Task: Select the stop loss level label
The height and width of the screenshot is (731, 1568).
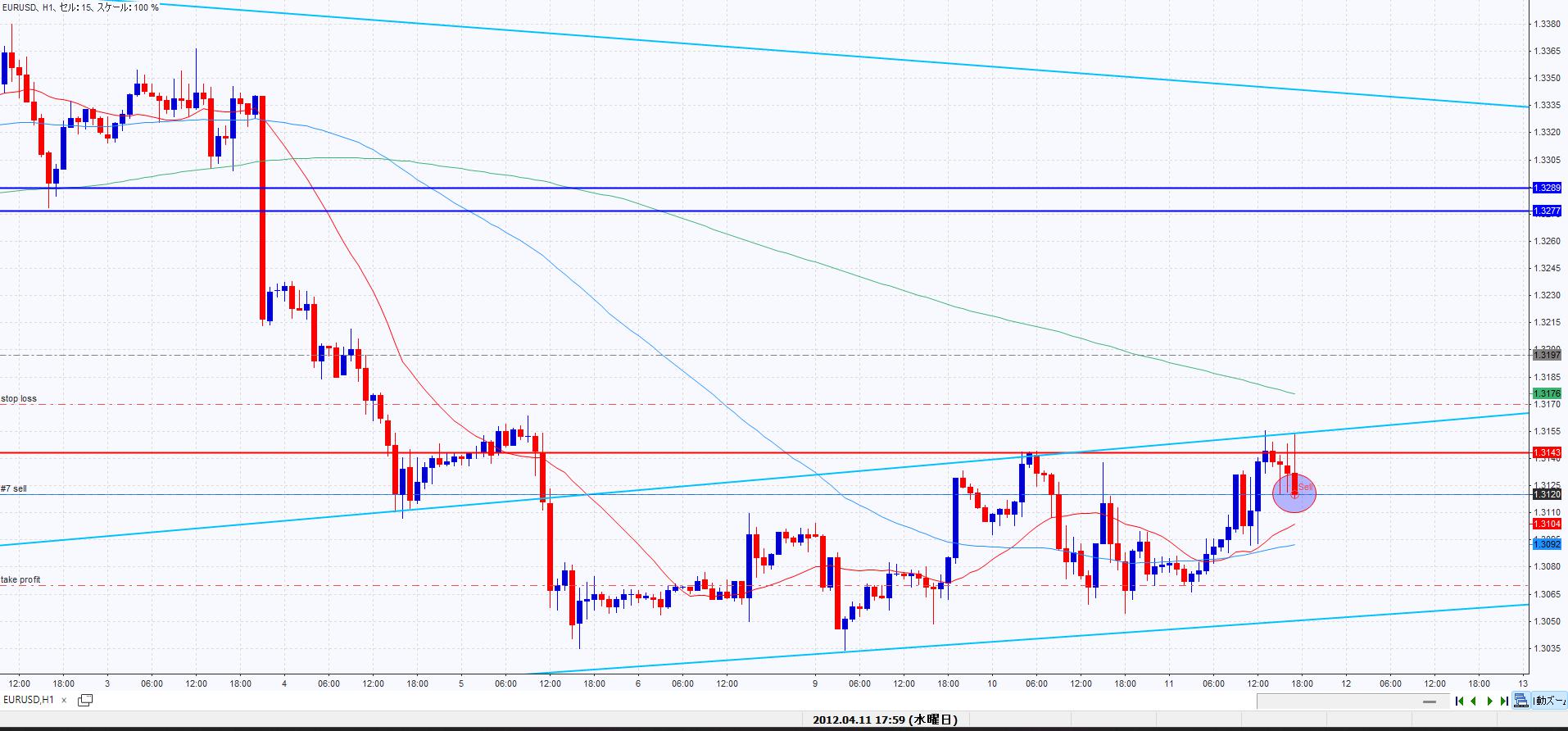Action: (19, 398)
